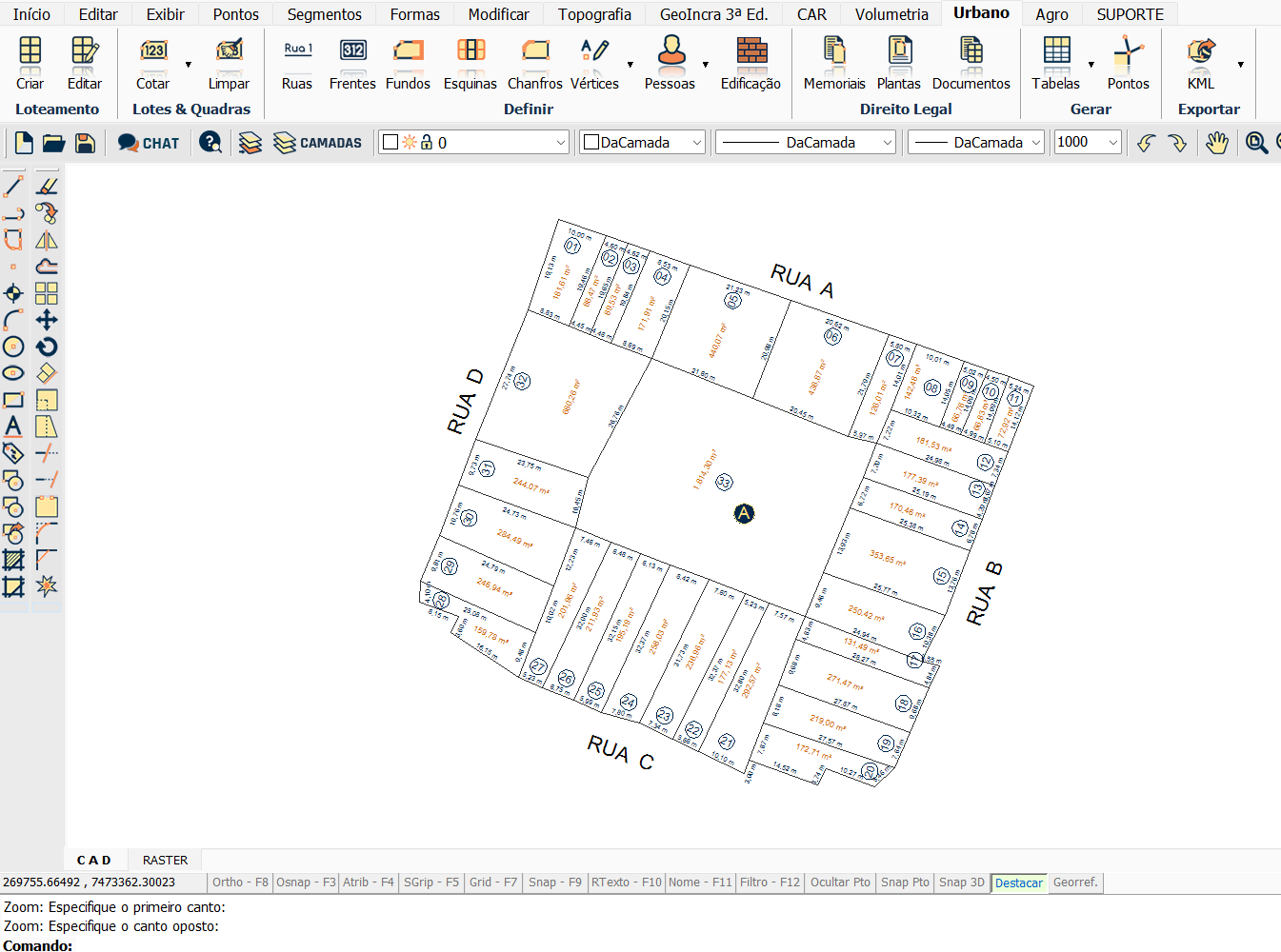Open the RASTER tab at bottom
This screenshot has width=1281, height=952.
click(165, 860)
